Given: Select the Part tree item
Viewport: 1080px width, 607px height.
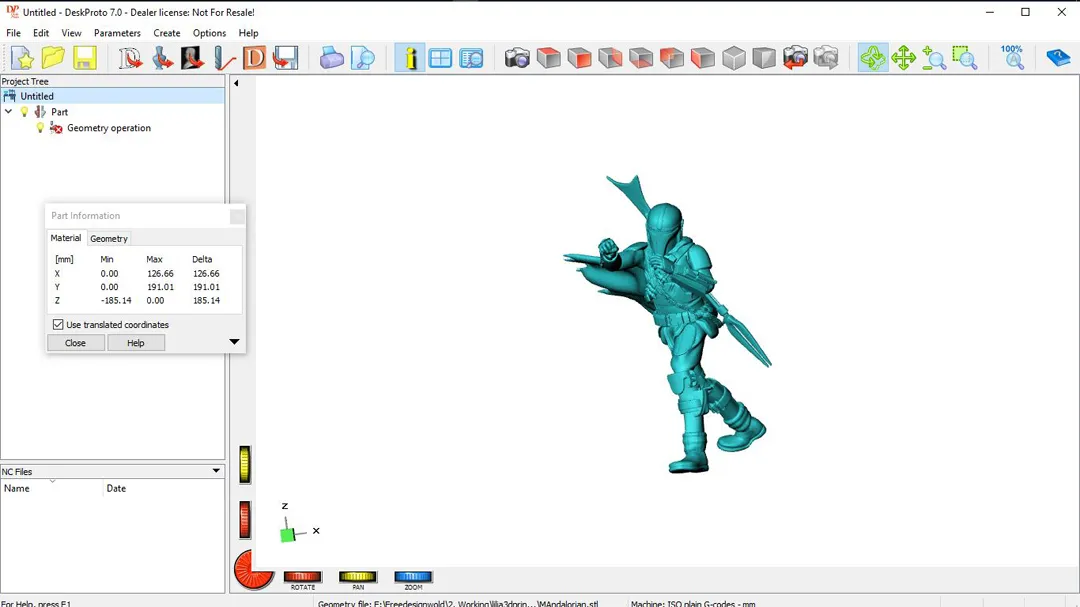Looking at the screenshot, I should click(59, 112).
